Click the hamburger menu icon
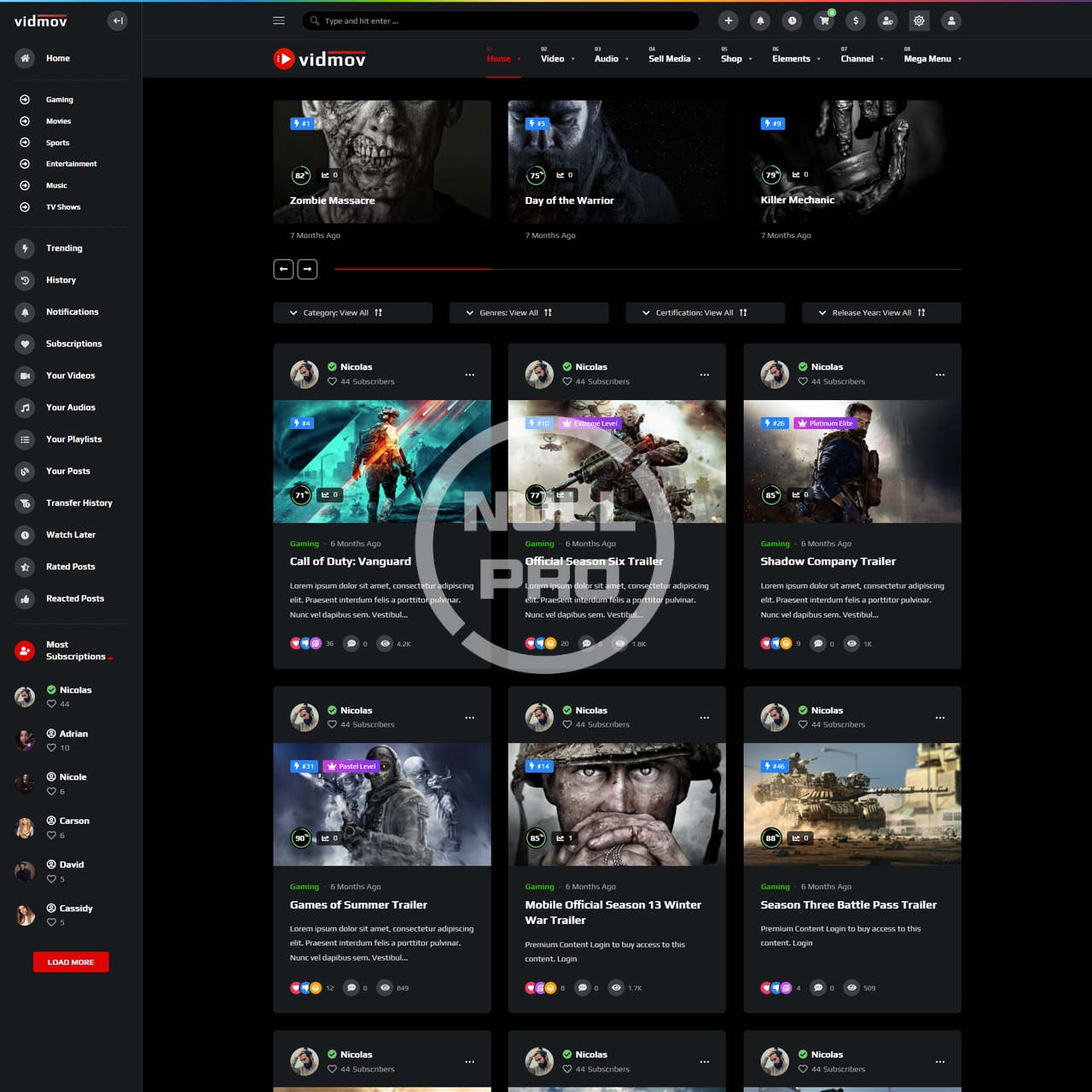1092x1092 pixels. point(279,20)
